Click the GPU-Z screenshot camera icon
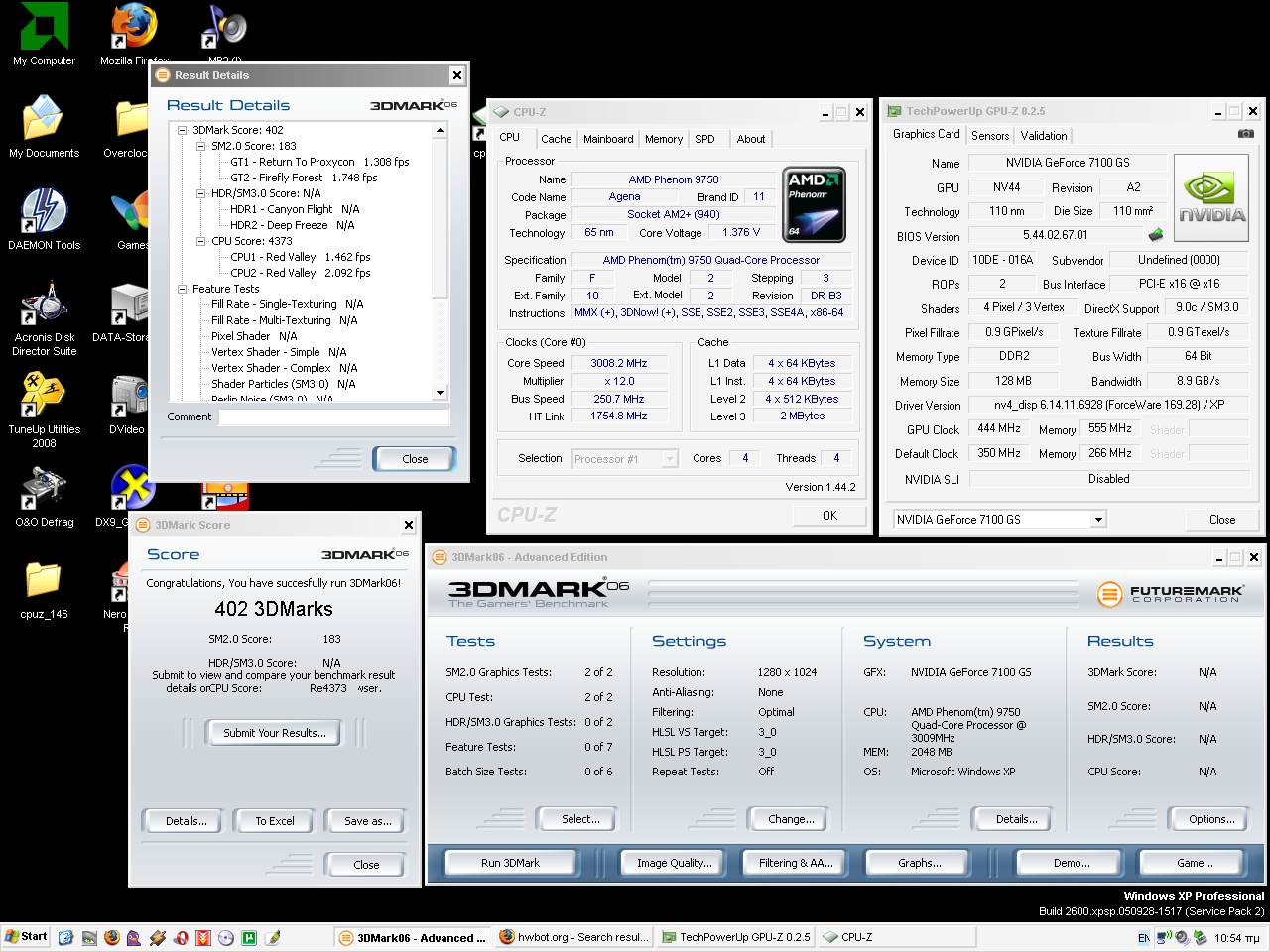This screenshot has height=952, width=1270. 1246,134
